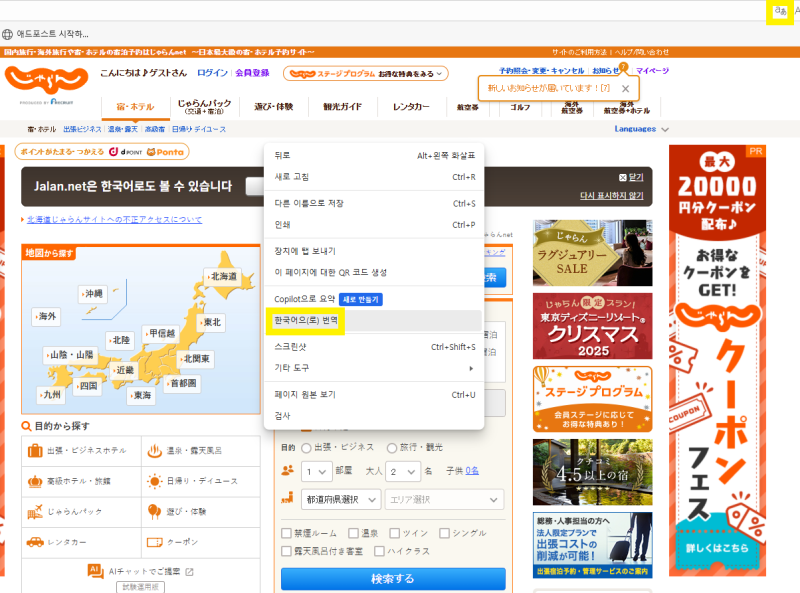
Task: Click the Jalan pack plane icon
Action: click(x=35, y=511)
